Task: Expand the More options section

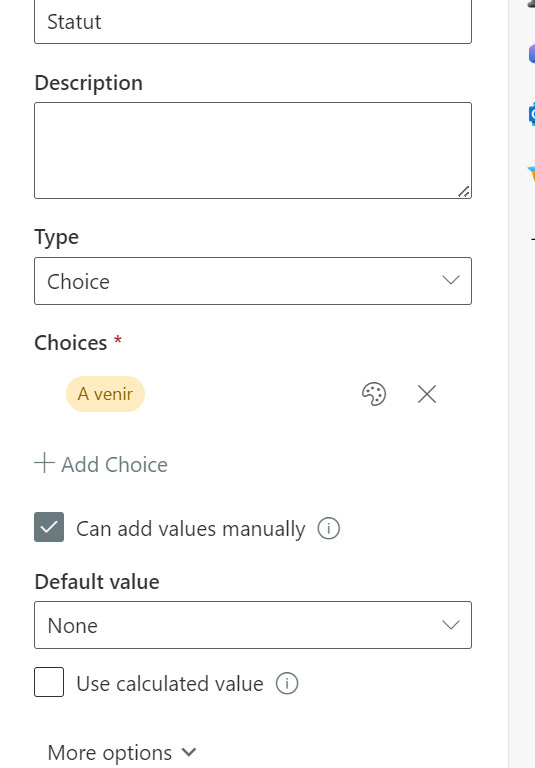Action: point(122,752)
